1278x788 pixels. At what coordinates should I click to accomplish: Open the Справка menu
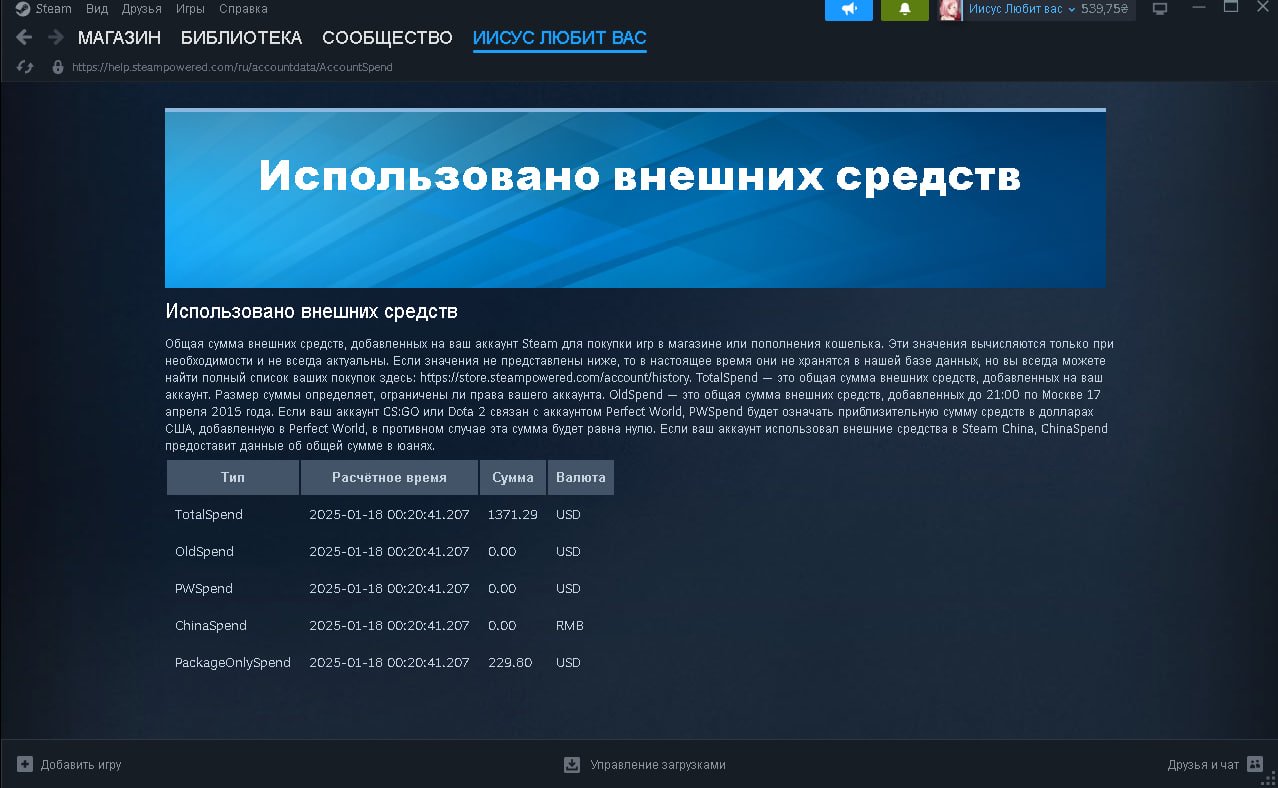coord(243,9)
